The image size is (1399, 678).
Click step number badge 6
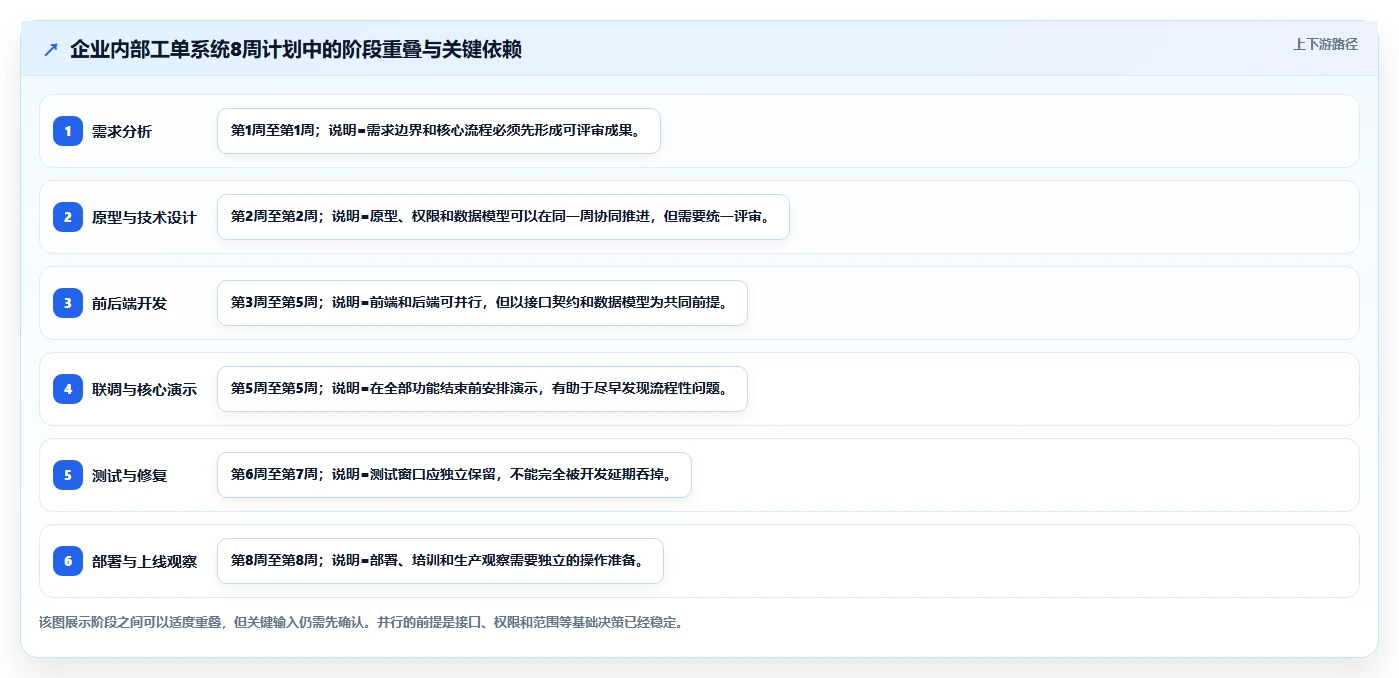[x=68, y=561]
